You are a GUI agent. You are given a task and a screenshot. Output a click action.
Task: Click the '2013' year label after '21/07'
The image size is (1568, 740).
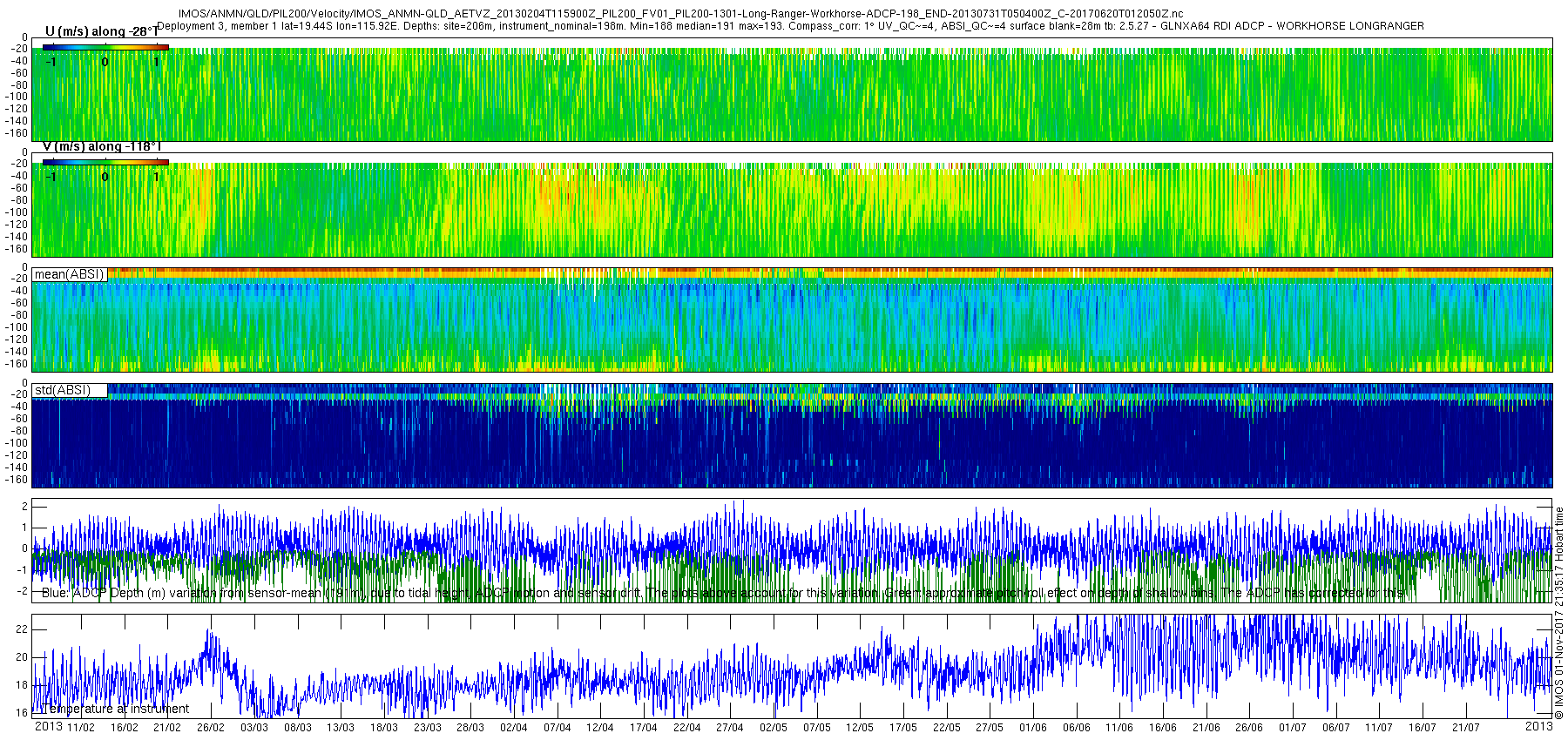[x=1539, y=726]
